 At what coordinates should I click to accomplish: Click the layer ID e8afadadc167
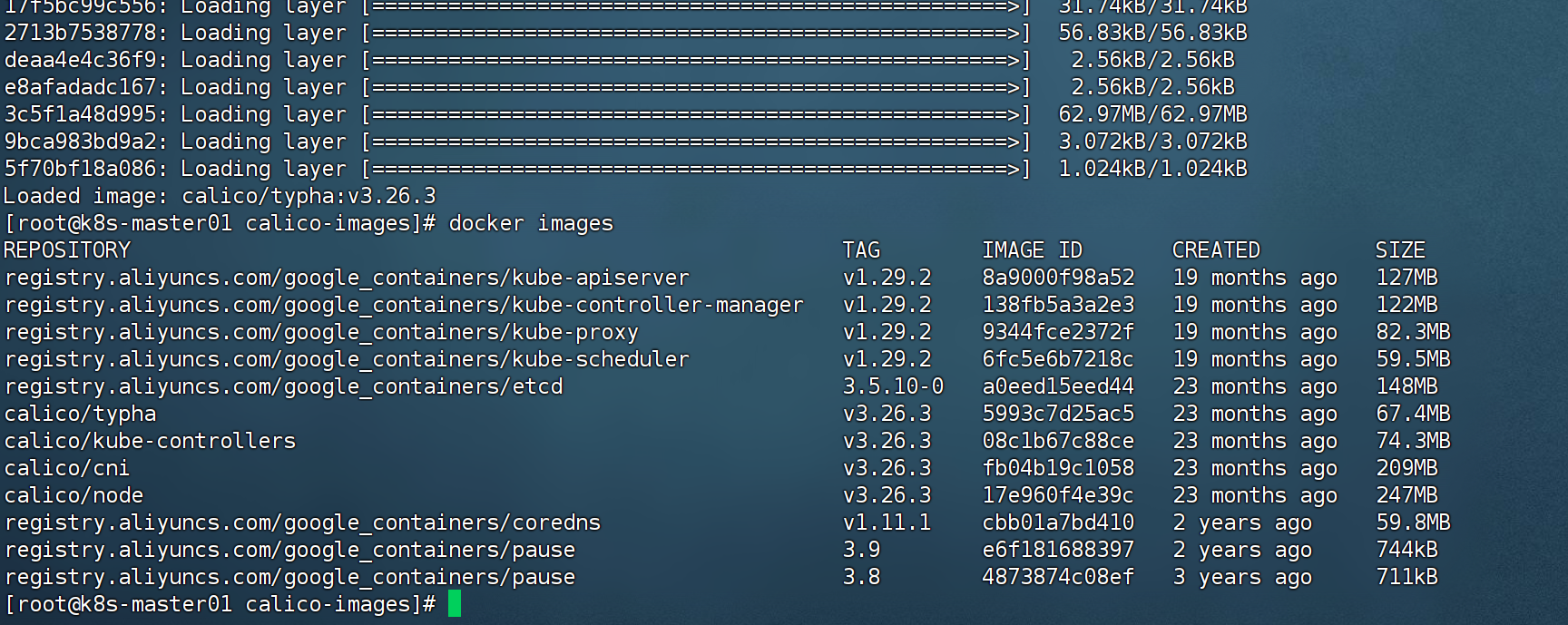coord(80,87)
